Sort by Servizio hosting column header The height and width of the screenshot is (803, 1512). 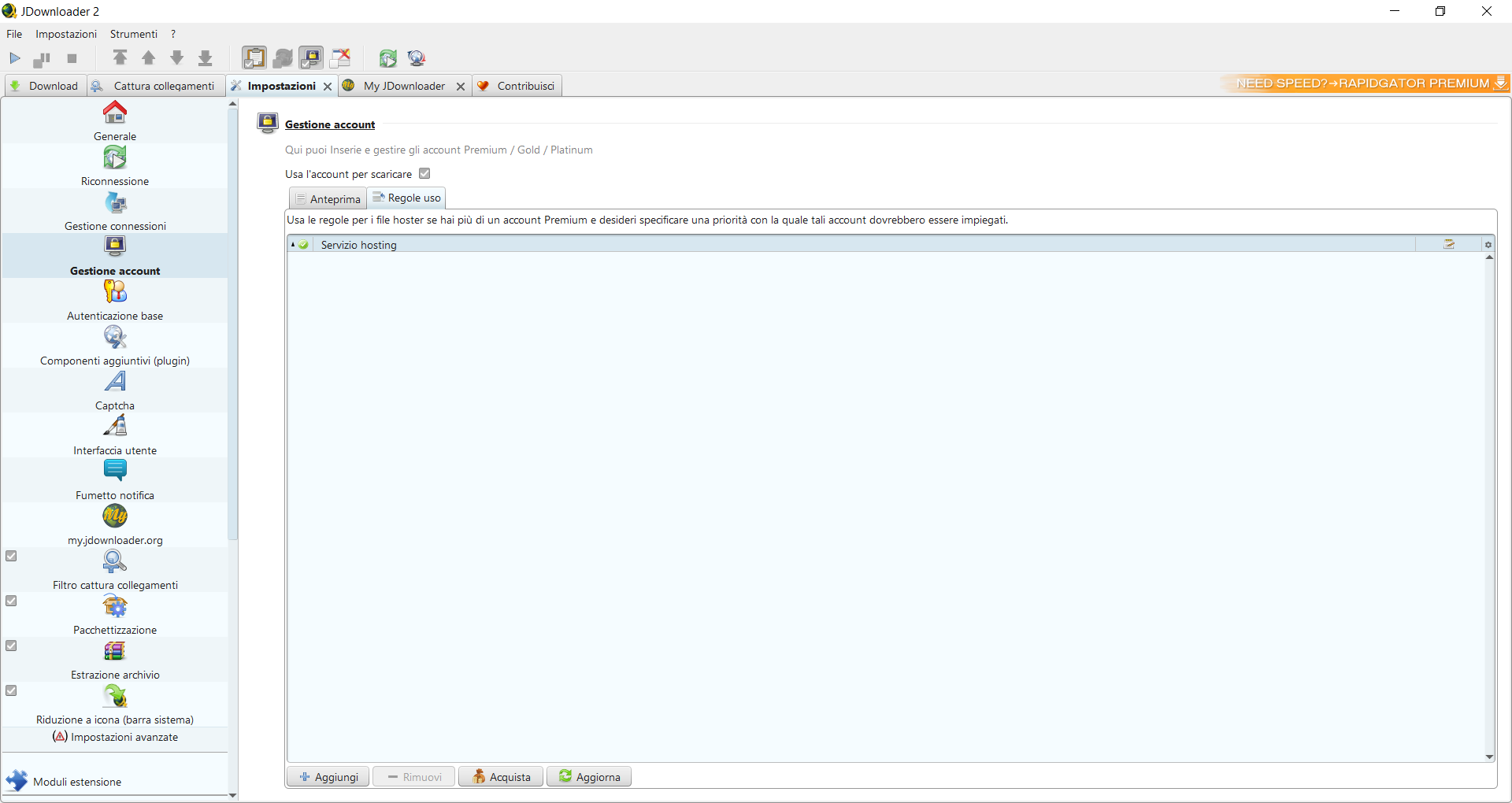[x=865, y=245]
